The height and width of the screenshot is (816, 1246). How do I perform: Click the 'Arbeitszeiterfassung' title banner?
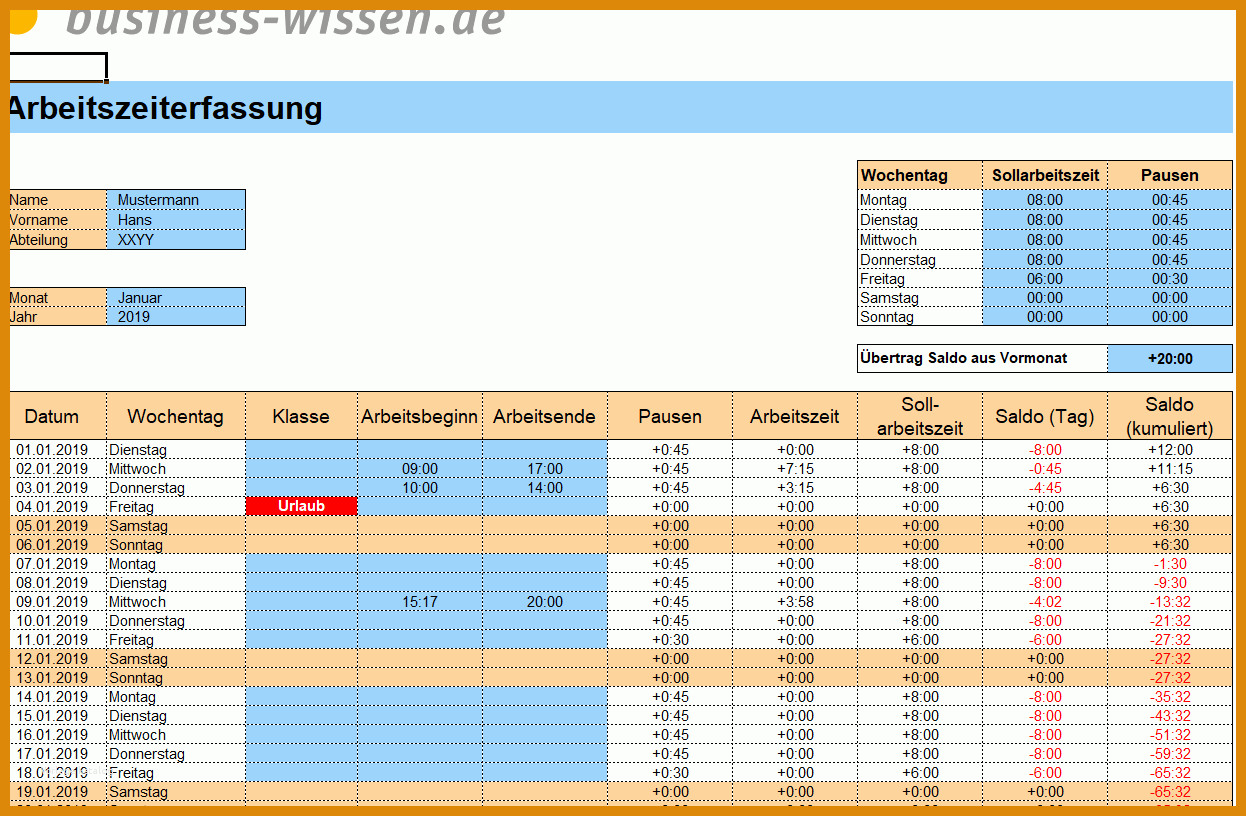pyautogui.click(x=621, y=107)
